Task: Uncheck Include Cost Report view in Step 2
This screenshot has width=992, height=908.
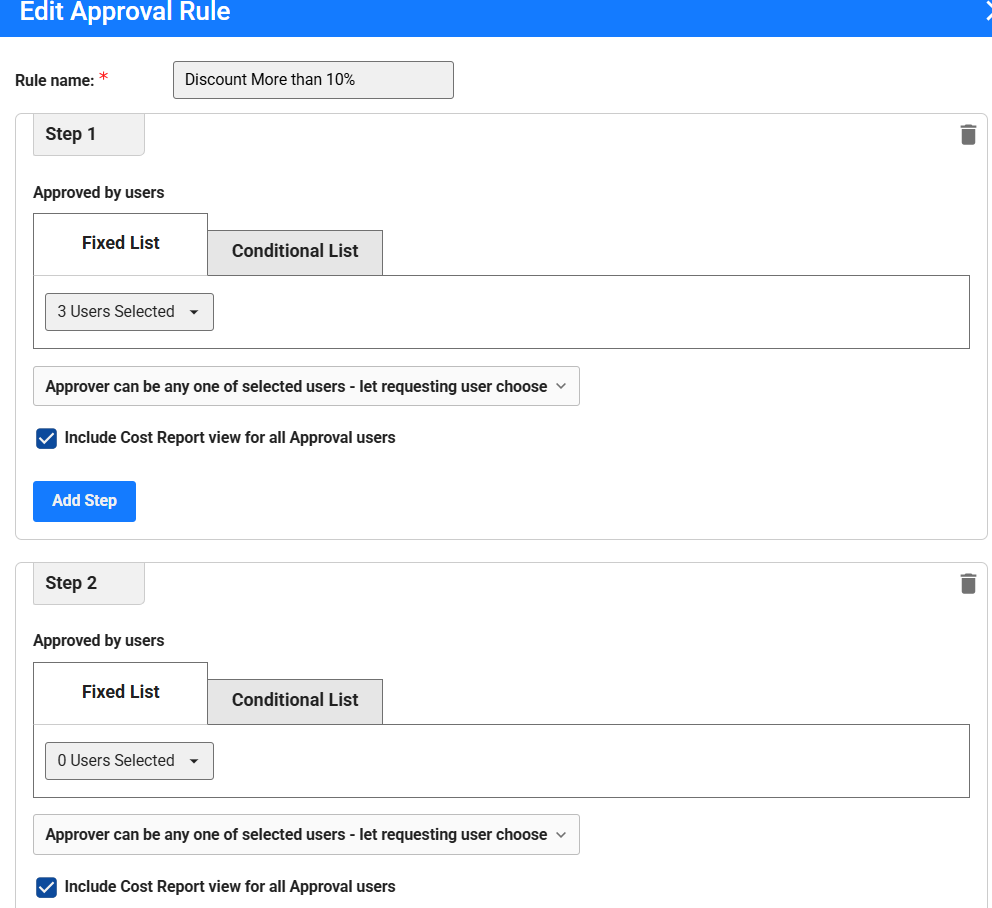Action: point(46,887)
